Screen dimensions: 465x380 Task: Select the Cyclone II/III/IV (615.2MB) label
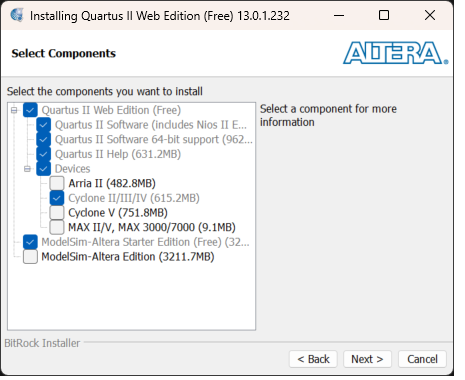[x=134, y=198]
